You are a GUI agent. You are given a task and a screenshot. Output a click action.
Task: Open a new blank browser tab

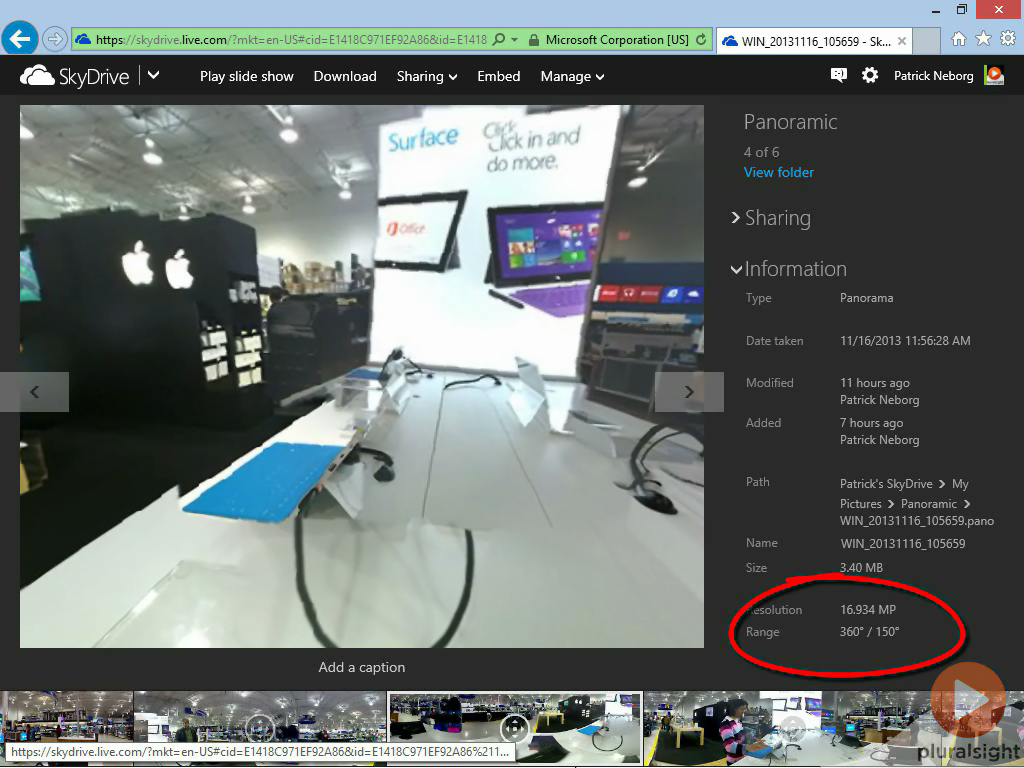click(x=926, y=41)
